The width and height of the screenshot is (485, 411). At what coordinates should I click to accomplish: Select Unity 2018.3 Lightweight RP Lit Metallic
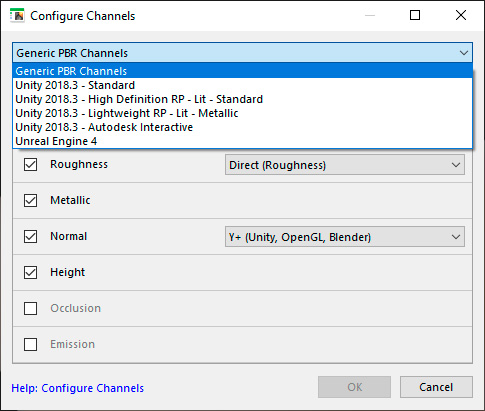pos(242,113)
